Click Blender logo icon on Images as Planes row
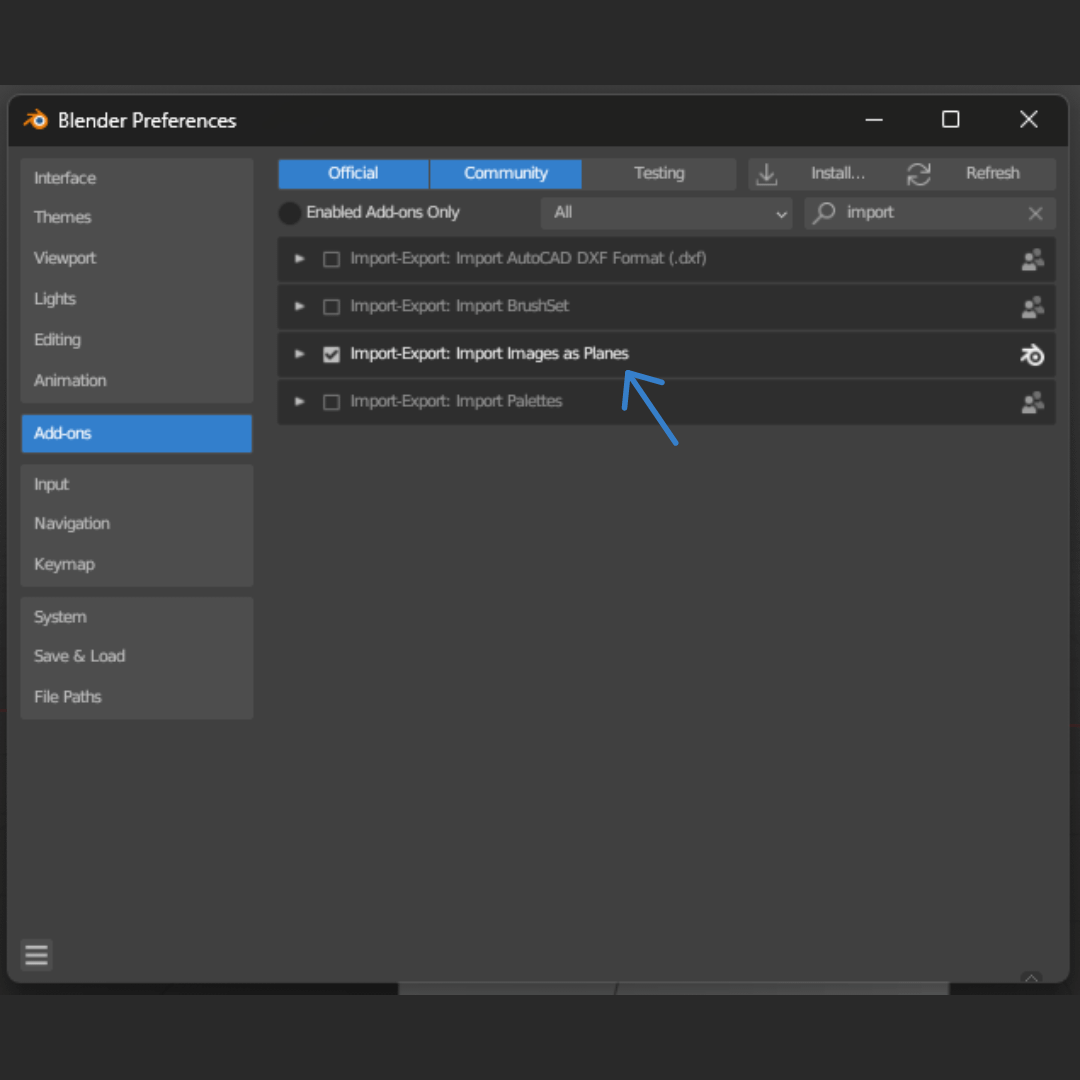This screenshot has height=1080, width=1080. tap(1032, 355)
